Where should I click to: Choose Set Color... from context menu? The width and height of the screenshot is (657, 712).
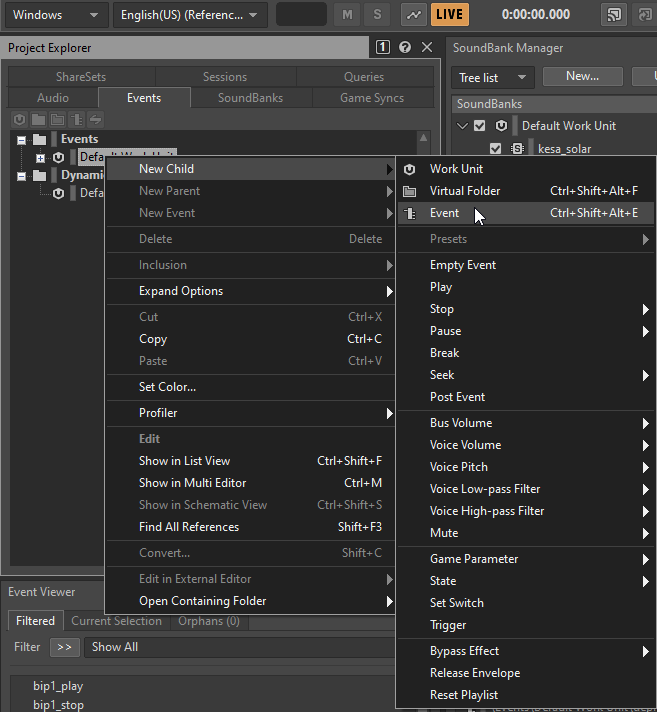167,387
